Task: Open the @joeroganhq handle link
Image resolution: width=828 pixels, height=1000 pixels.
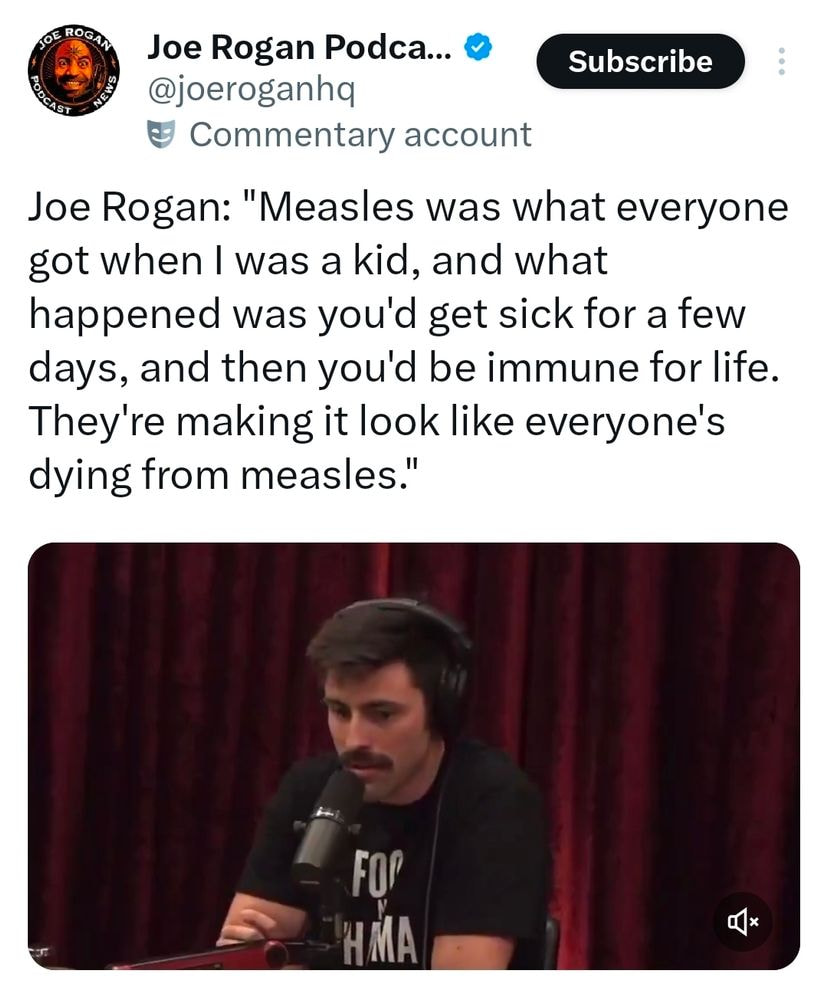Action: point(251,90)
